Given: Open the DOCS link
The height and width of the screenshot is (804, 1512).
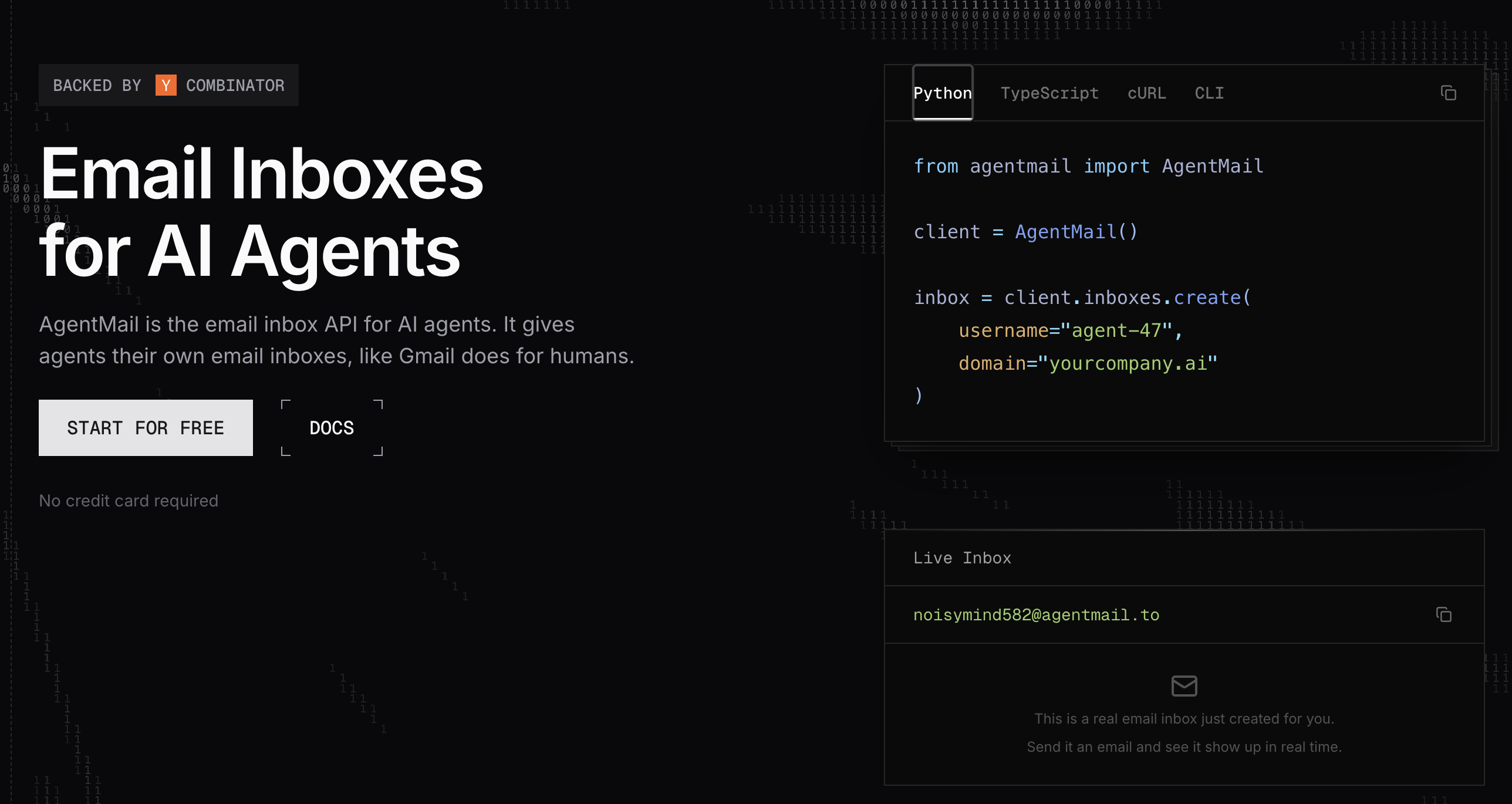Looking at the screenshot, I should click(x=332, y=428).
